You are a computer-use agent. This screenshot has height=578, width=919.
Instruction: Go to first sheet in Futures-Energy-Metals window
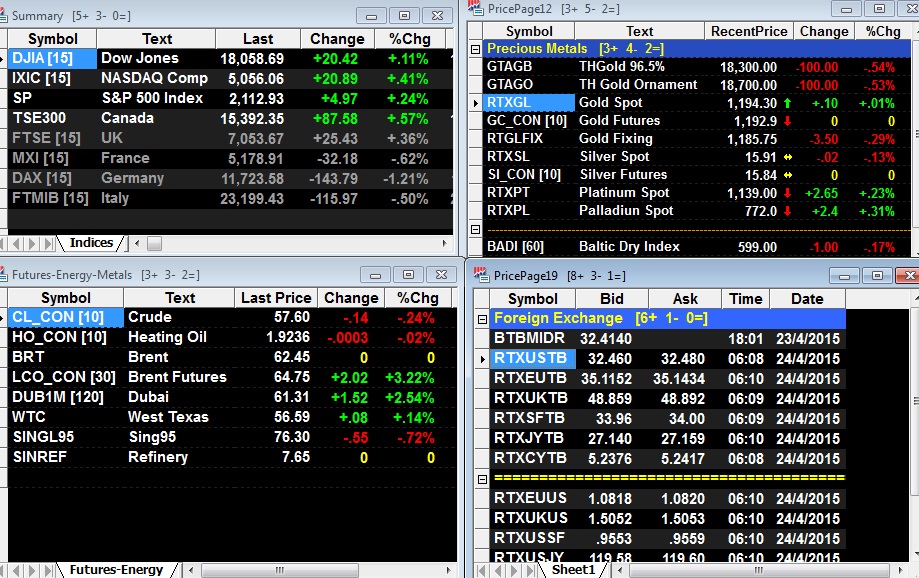(x=4, y=570)
